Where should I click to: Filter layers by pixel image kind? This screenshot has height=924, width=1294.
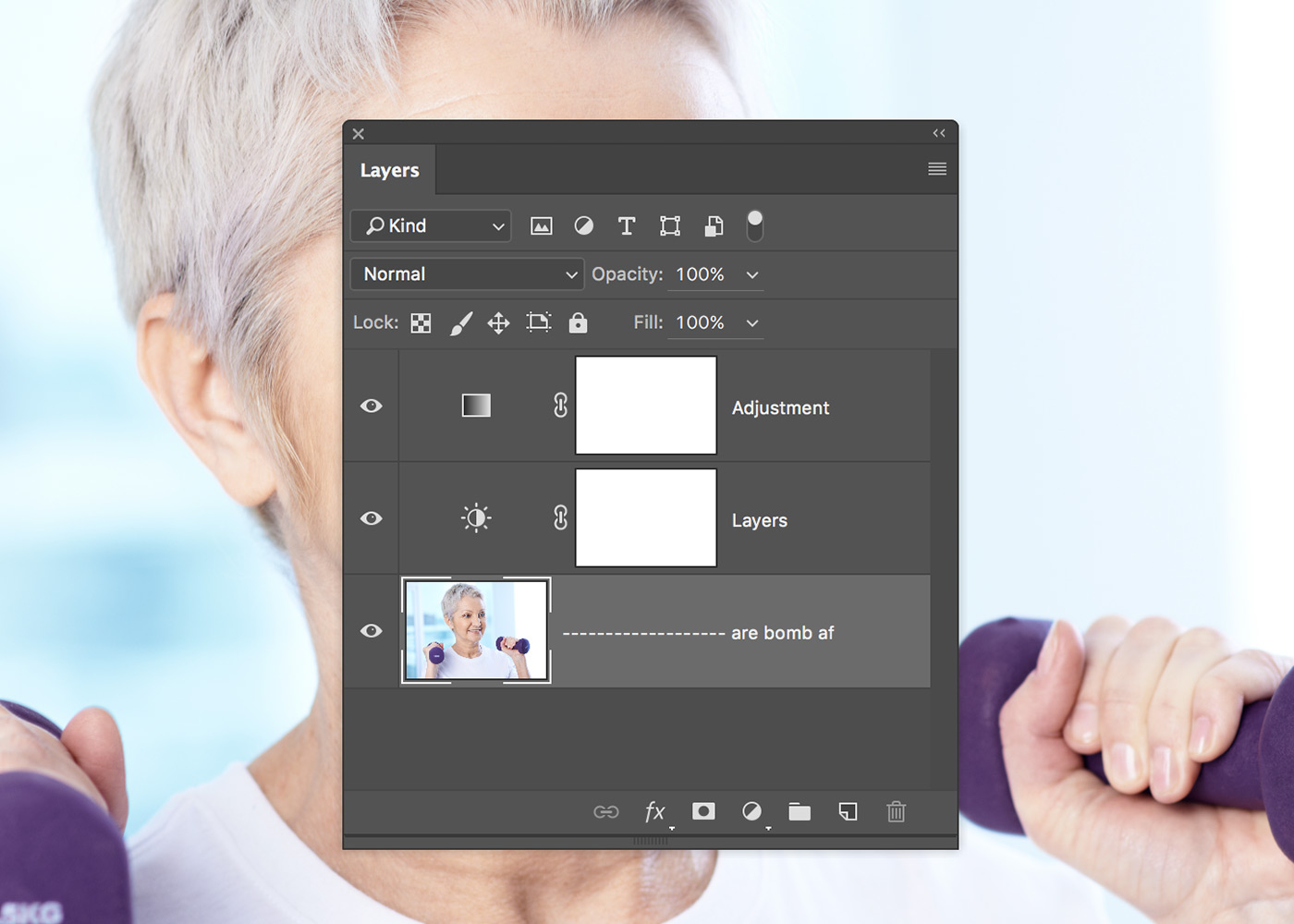click(x=542, y=226)
